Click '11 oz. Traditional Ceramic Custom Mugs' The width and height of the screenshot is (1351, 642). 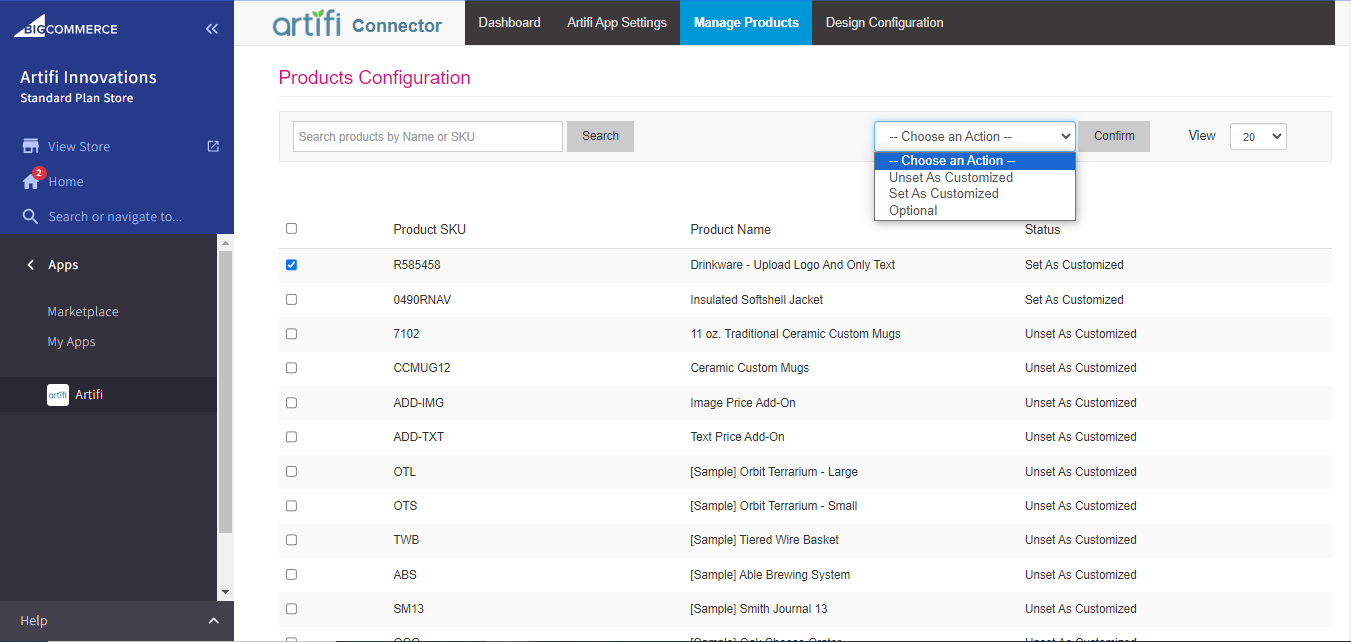pos(796,333)
